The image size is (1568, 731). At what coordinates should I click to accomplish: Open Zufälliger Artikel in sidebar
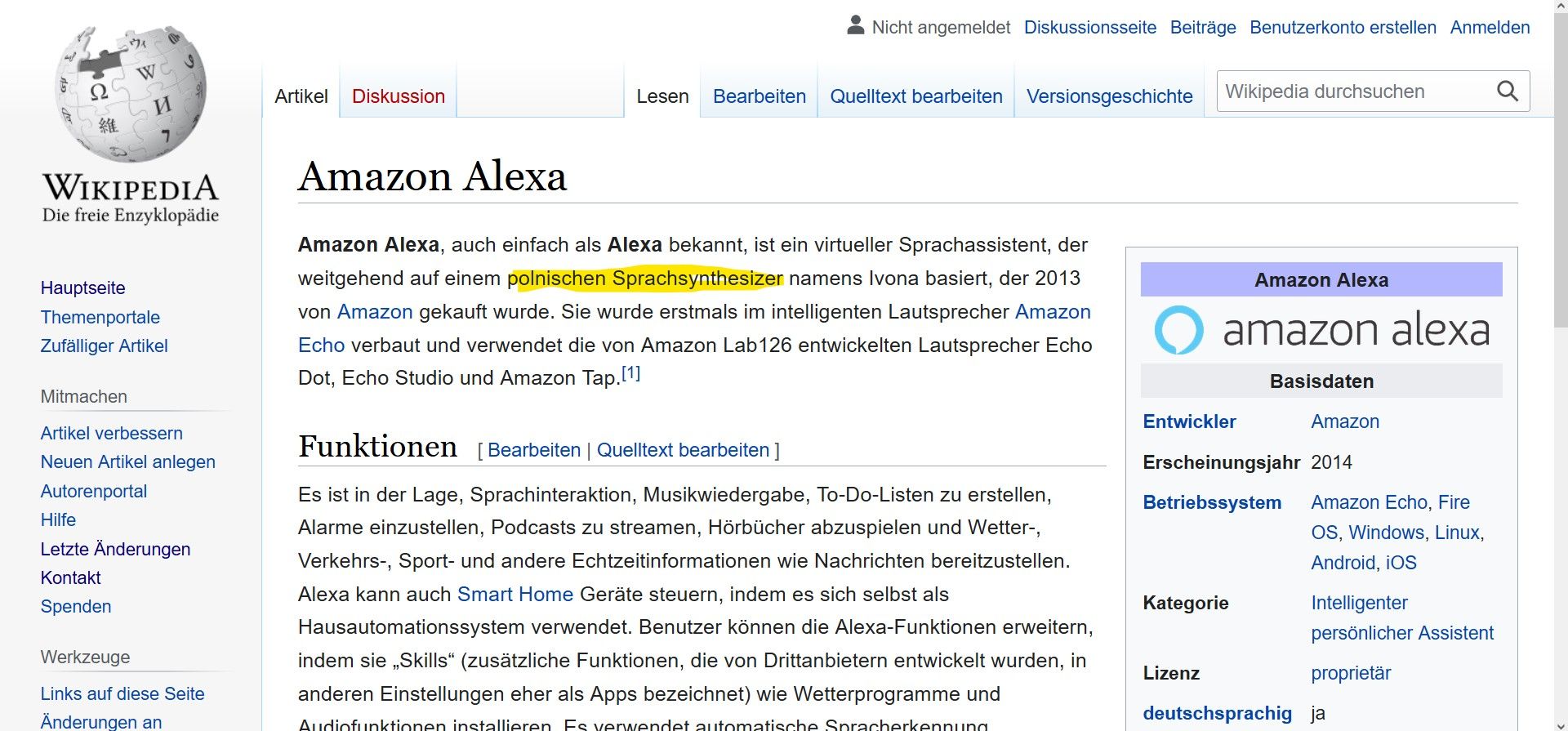104,345
